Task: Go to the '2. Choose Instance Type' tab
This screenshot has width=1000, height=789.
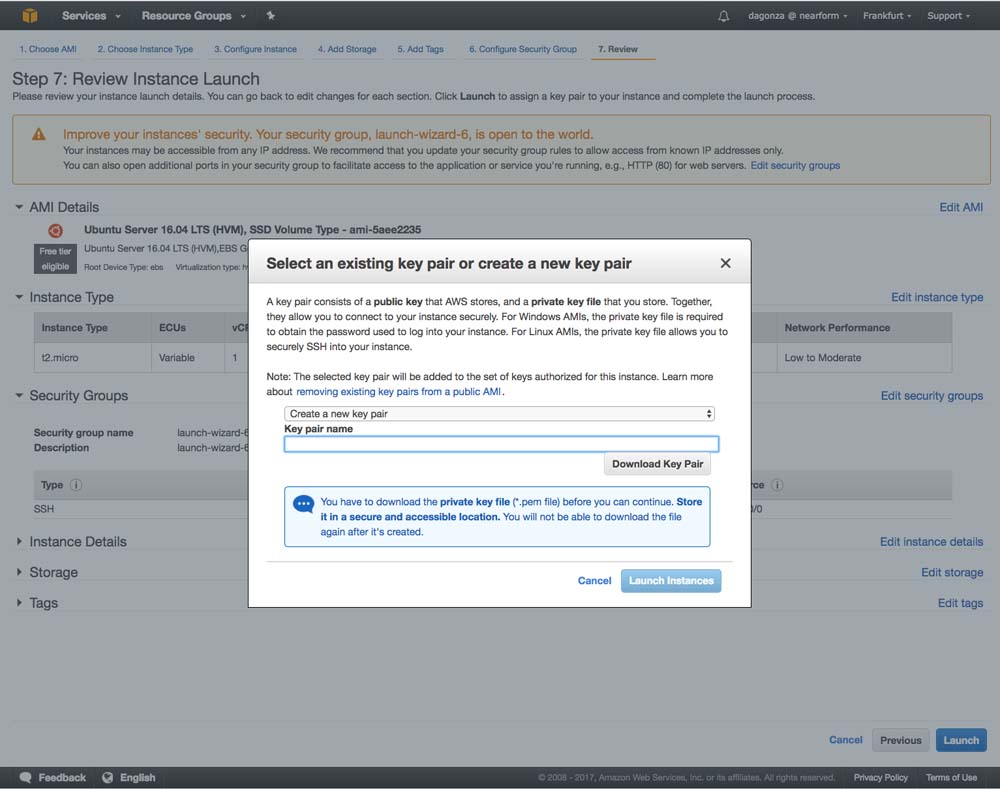Action: click(x=145, y=49)
